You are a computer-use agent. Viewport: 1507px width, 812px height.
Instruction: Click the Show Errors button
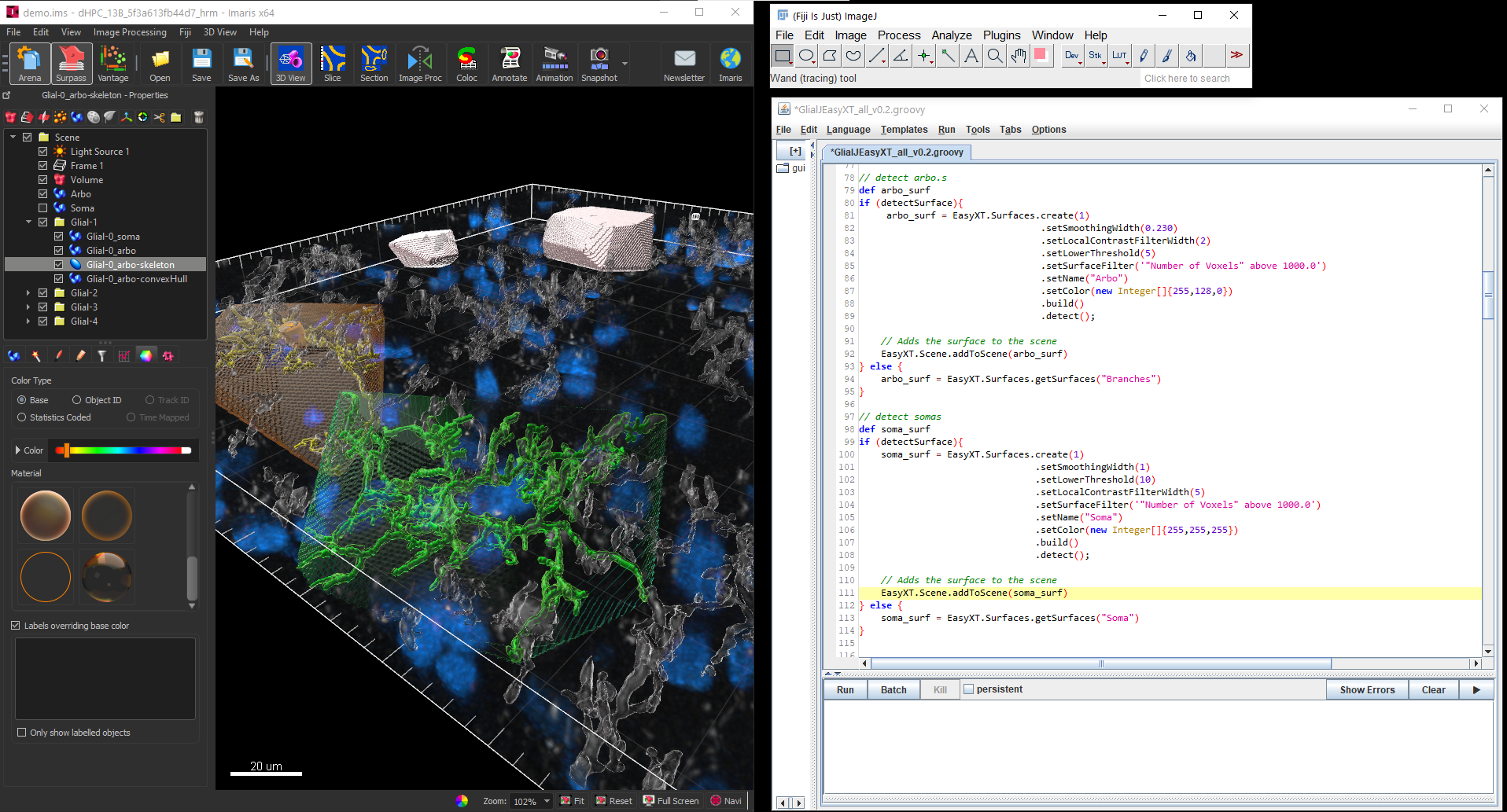click(x=1367, y=689)
